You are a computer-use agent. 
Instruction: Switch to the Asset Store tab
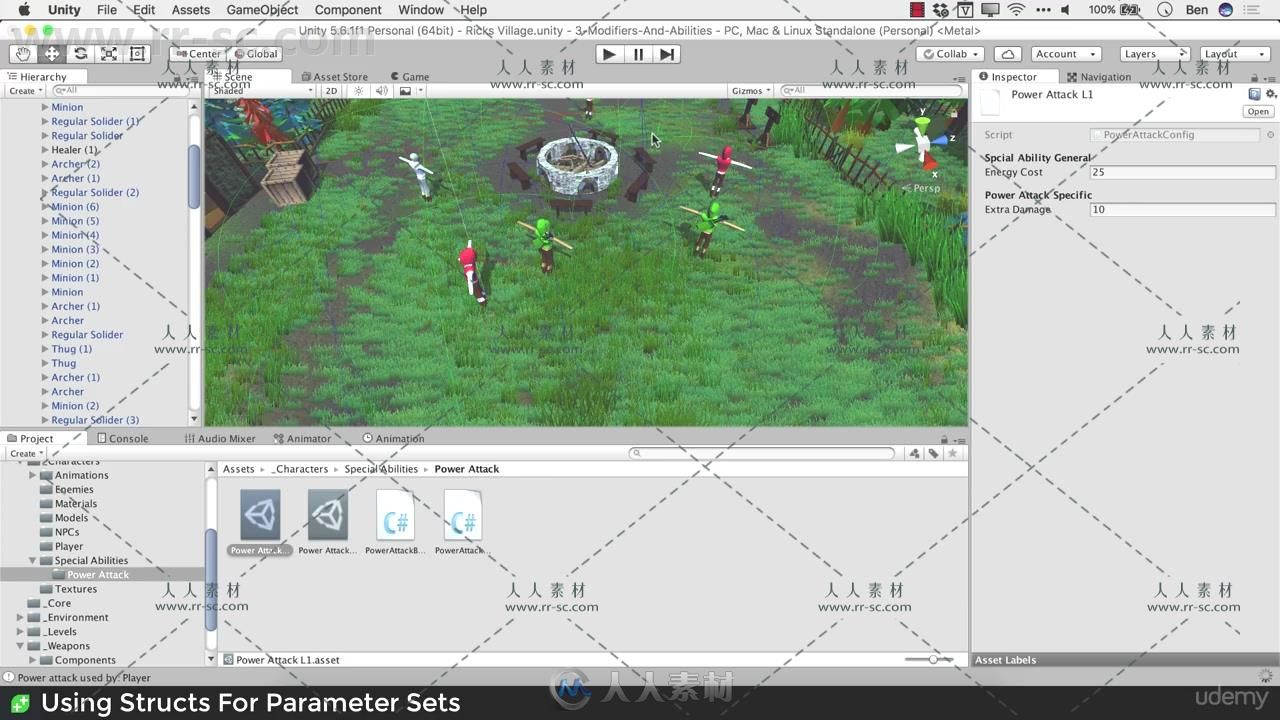pyautogui.click(x=335, y=77)
